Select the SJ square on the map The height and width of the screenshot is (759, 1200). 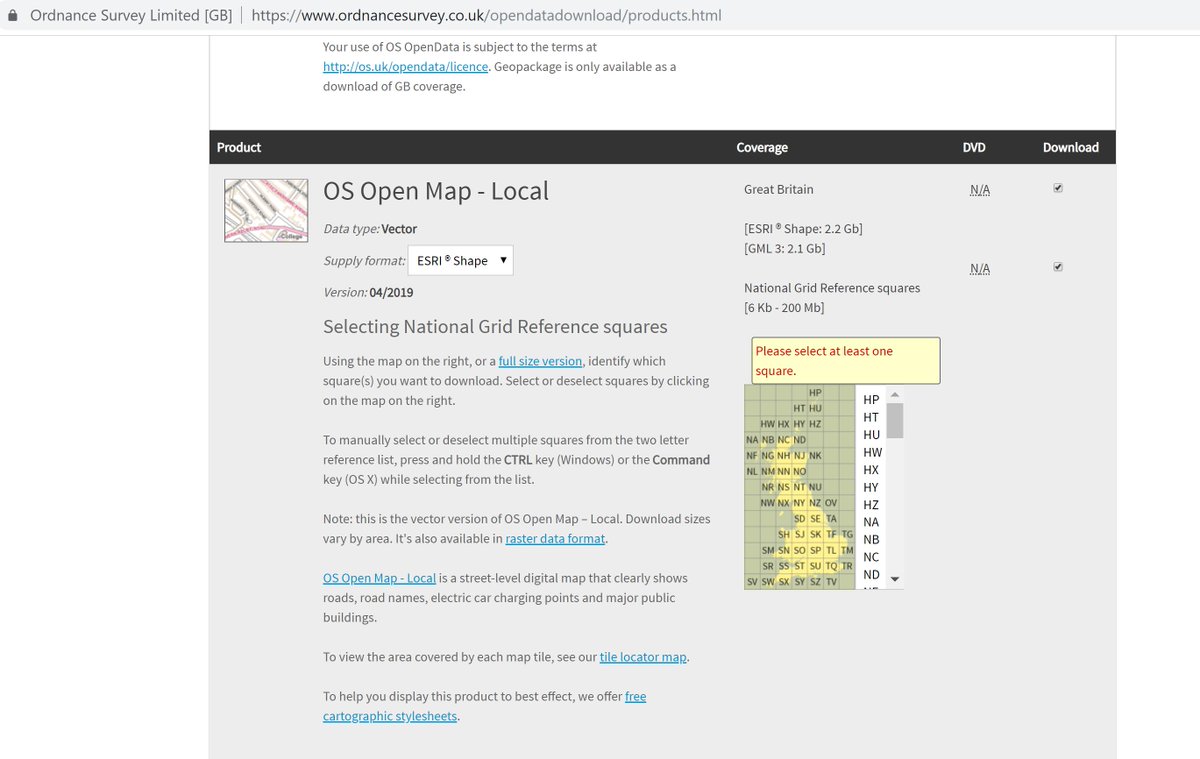click(800, 534)
